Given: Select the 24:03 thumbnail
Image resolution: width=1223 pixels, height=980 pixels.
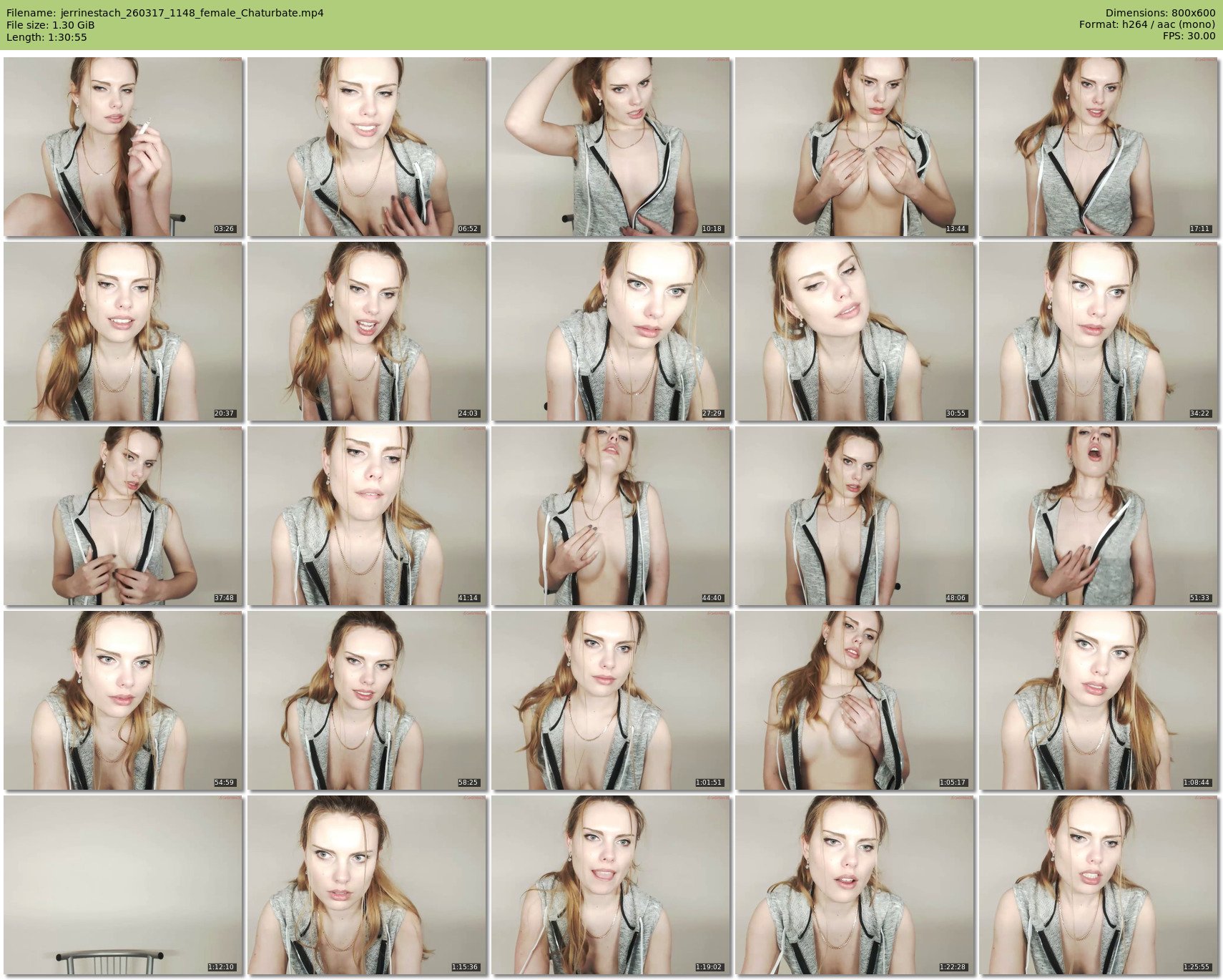Looking at the screenshot, I should coord(367,331).
